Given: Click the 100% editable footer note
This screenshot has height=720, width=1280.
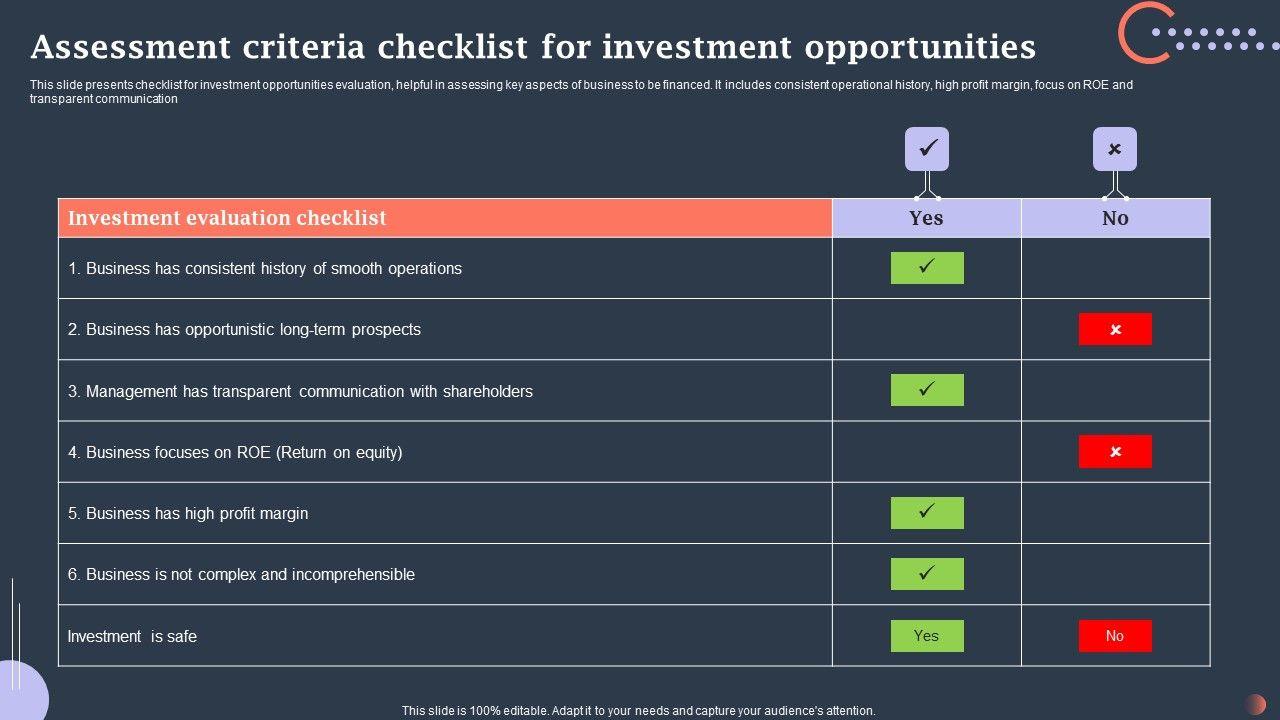Looking at the screenshot, I should click(x=638, y=711).
